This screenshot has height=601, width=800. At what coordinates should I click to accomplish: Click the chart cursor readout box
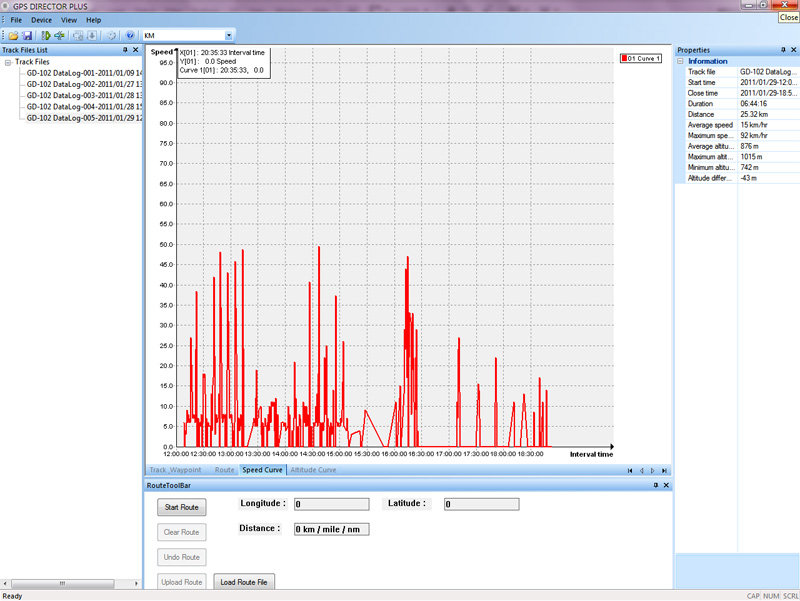pos(224,62)
